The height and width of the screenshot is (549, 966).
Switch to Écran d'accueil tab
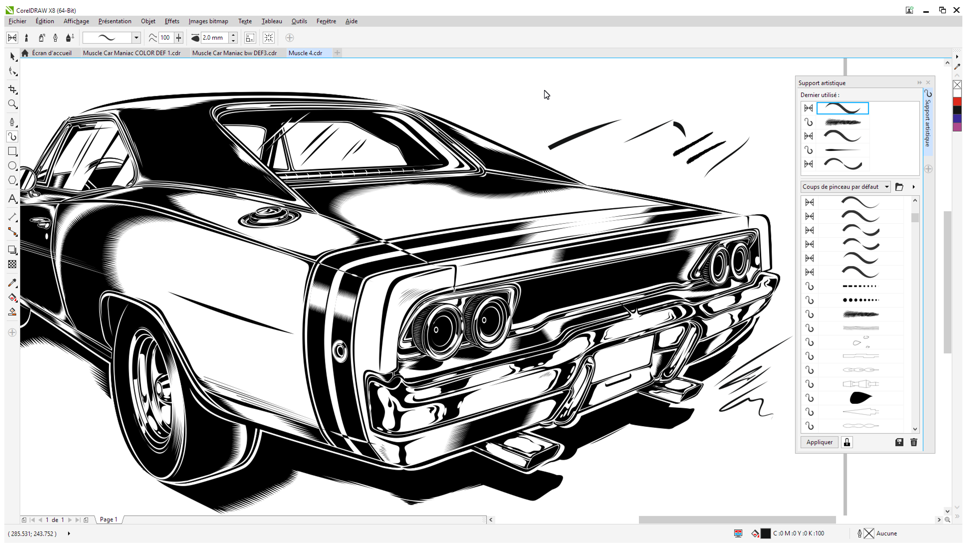(47, 53)
